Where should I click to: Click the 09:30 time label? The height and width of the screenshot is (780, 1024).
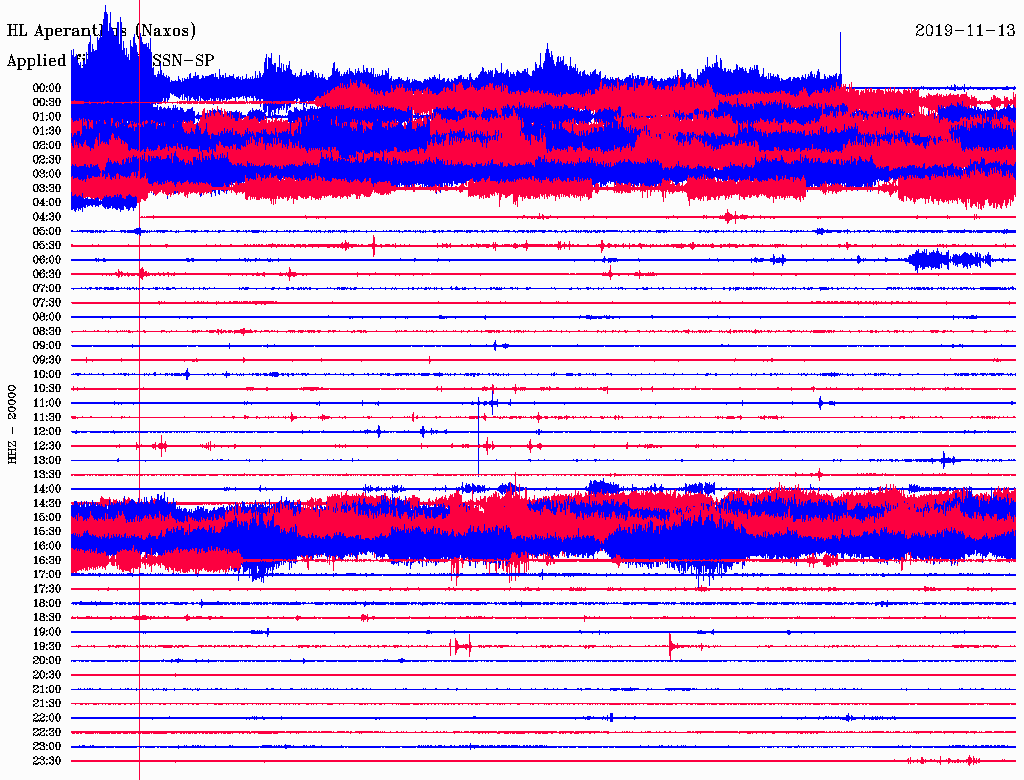pyautogui.click(x=47, y=361)
